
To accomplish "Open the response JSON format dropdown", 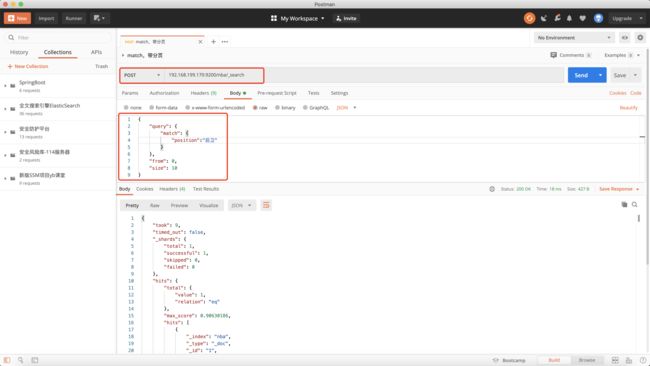I will click(242, 206).
